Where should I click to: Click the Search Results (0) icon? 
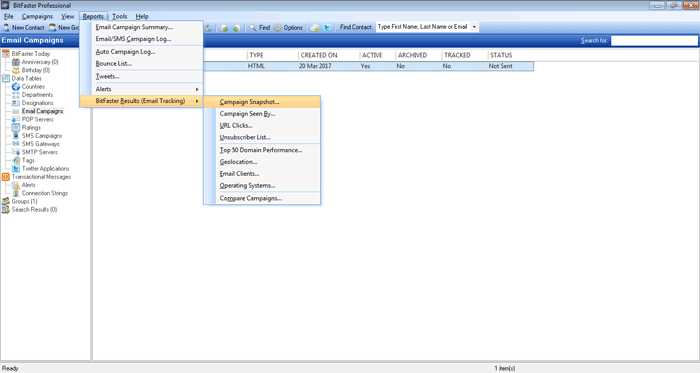tap(5, 210)
